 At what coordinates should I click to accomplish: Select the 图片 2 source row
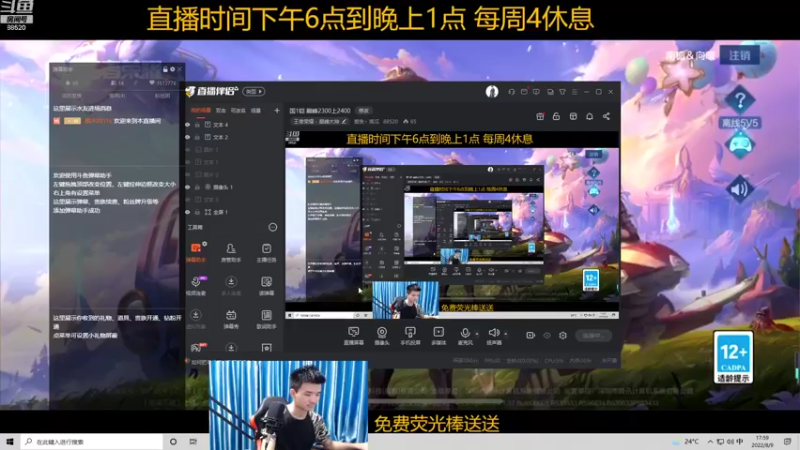tap(233, 174)
